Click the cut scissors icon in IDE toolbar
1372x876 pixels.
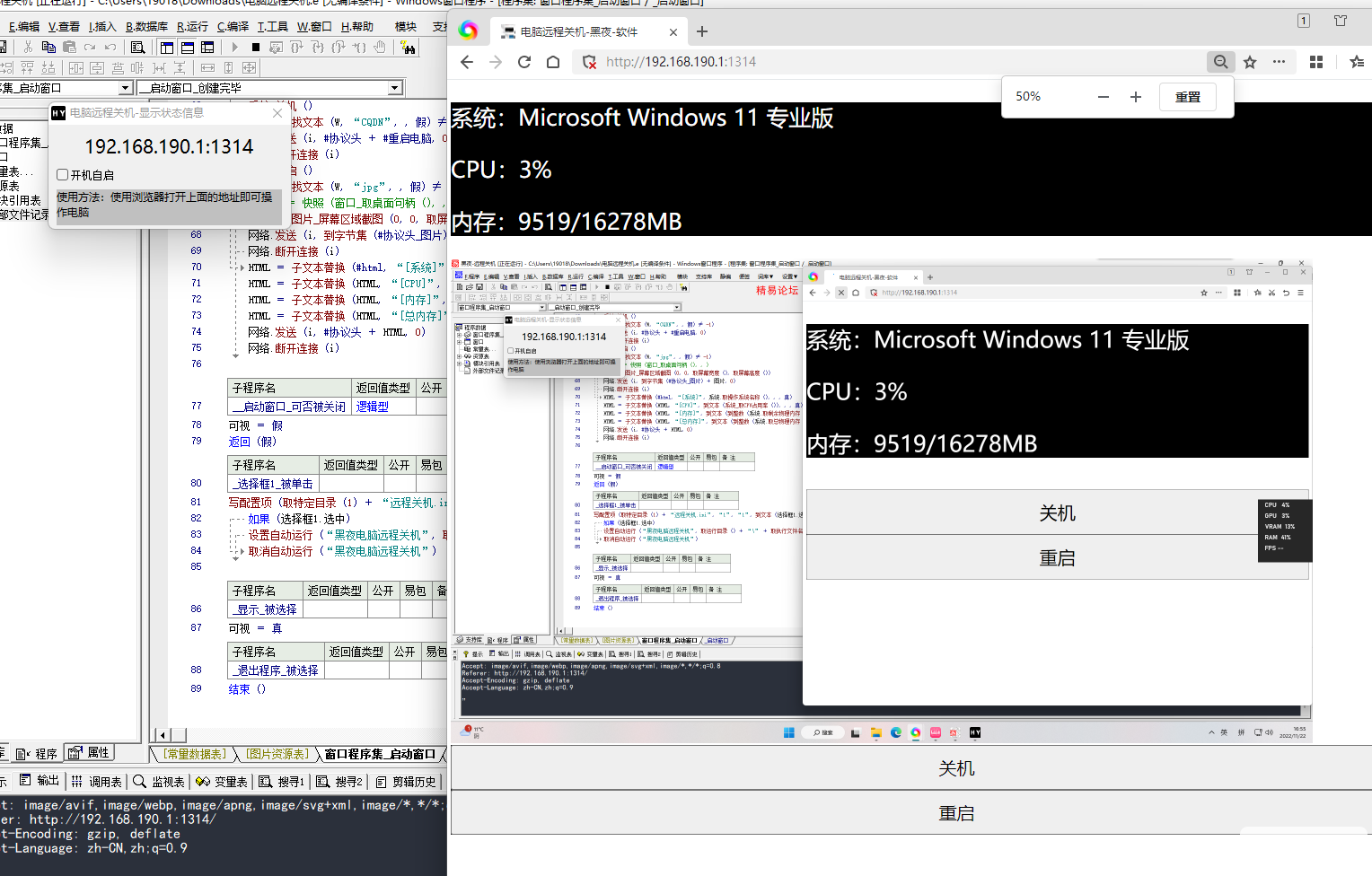click(29, 47)
